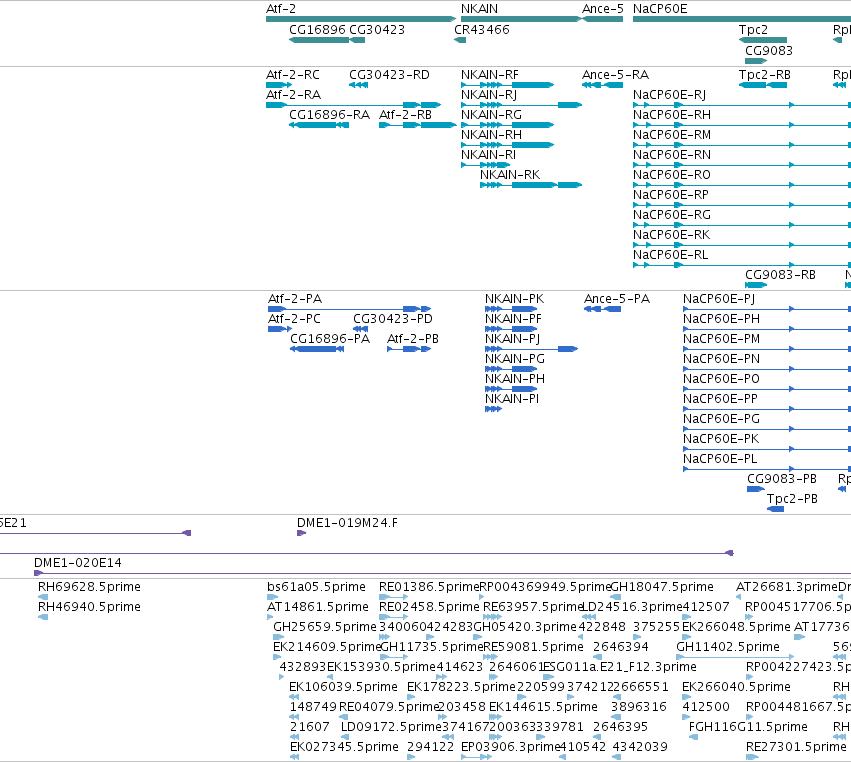Click the NaCP60E-RN transcript label
Screen dimensions: 851x762
coord(672,155)
